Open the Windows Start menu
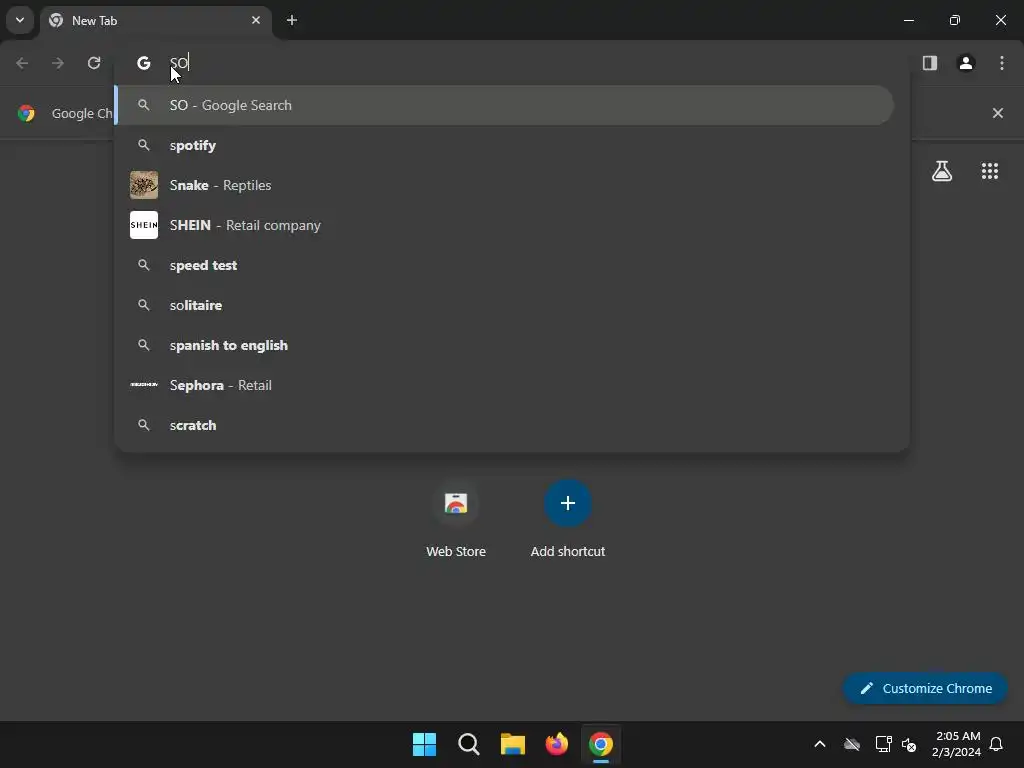 [x=424, y=744]
